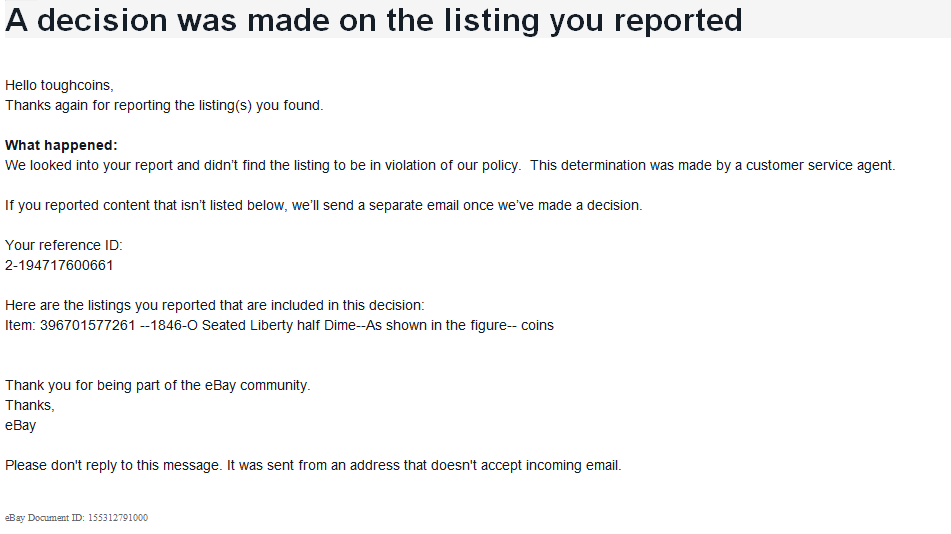
Task: Click the 'customer service agent' phrase
Action: click(x=820, y=165)
